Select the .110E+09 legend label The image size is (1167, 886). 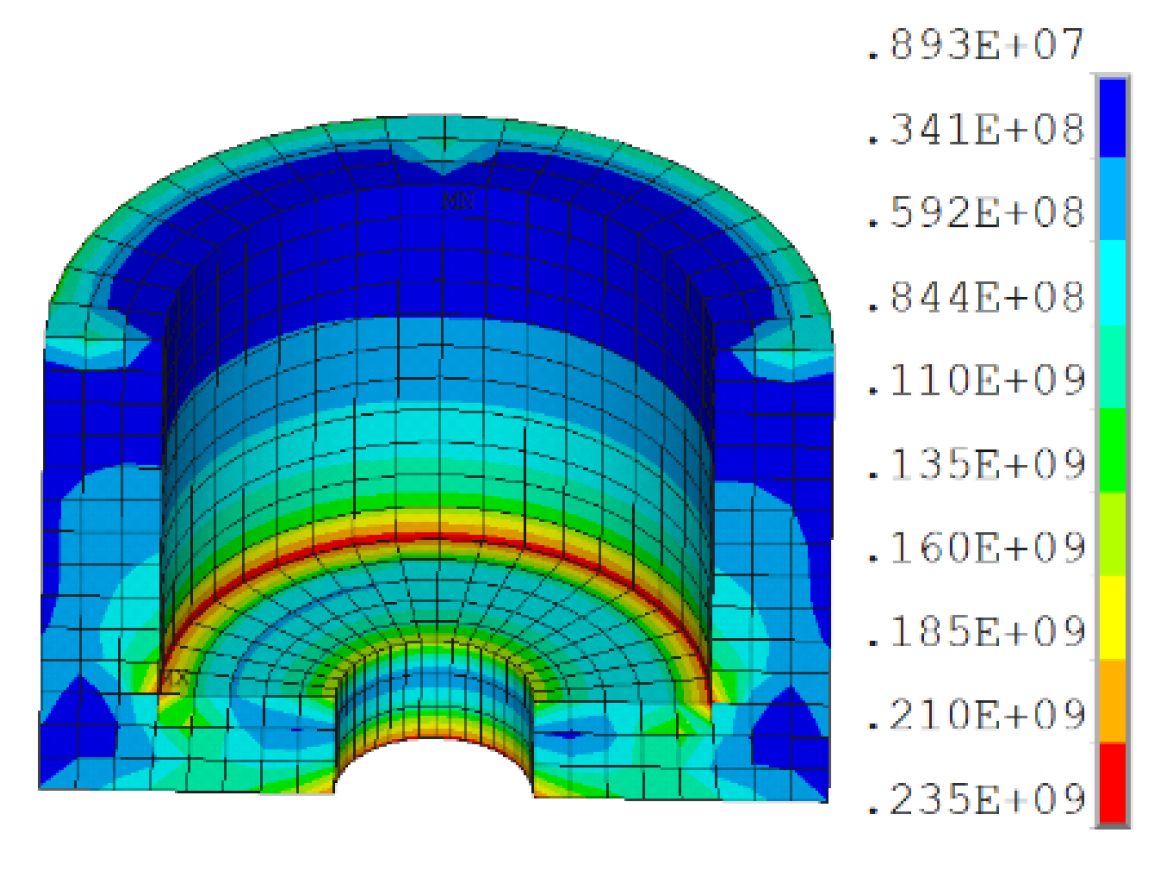click(x=975, y=381)
